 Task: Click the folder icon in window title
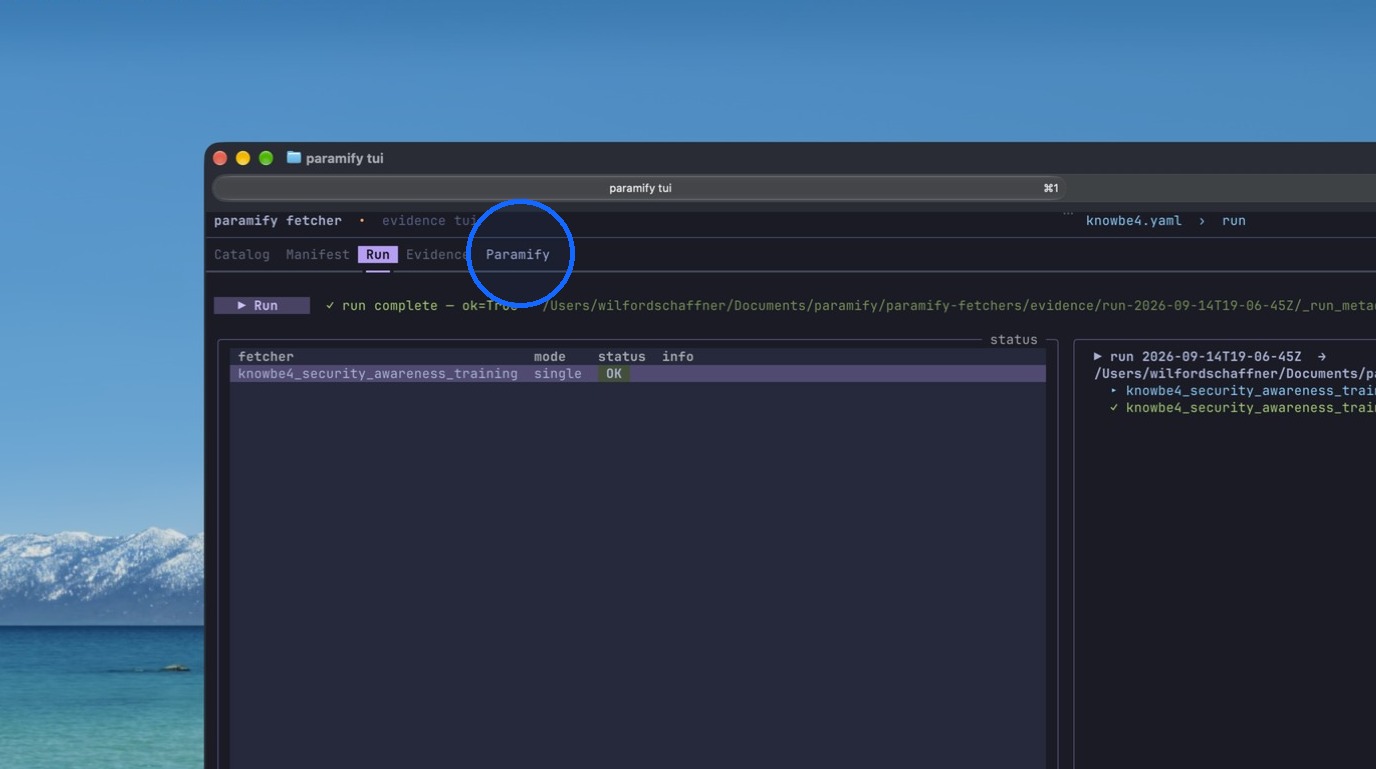tap(294, 158)
